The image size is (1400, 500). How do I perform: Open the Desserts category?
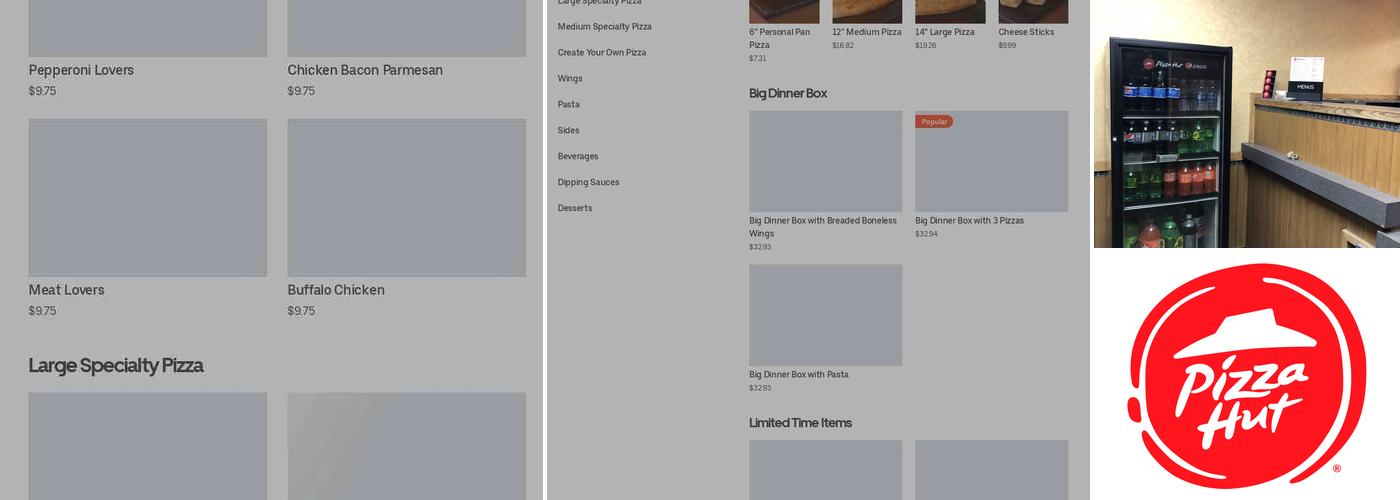575,209
